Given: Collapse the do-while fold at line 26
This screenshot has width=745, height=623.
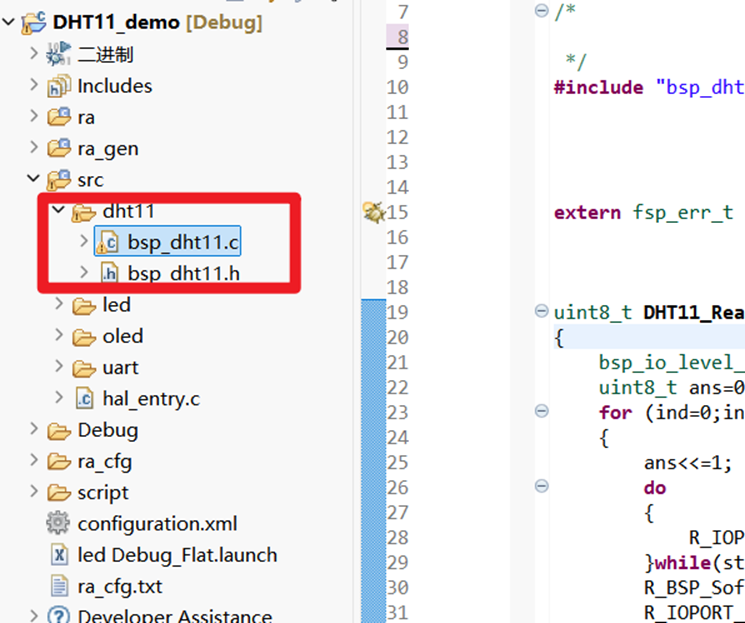Looking at the screenshot, I should pos(541,486).
